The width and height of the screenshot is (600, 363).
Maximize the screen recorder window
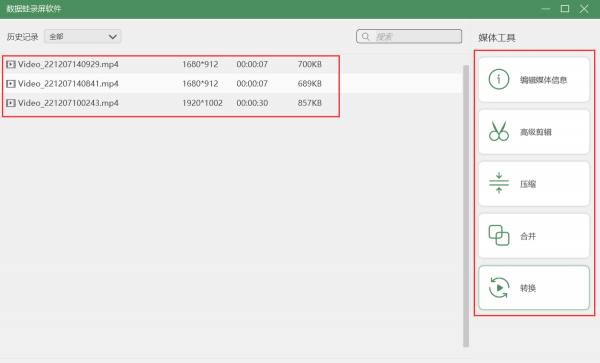(x=564, y=9)
